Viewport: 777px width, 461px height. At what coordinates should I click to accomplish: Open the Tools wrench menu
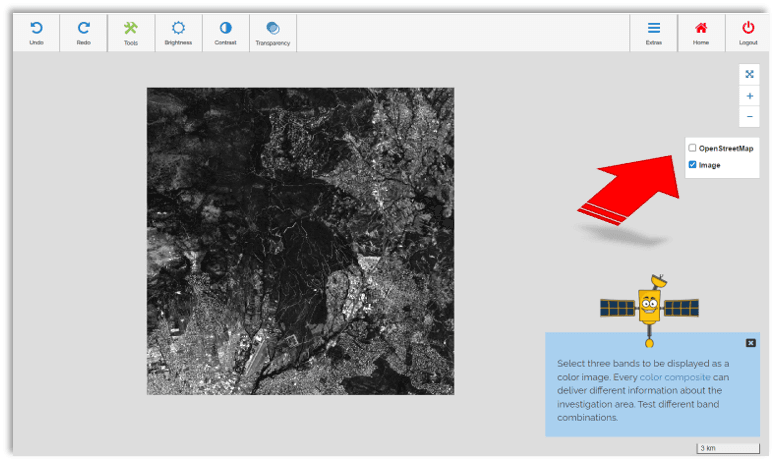click(131, 29)
